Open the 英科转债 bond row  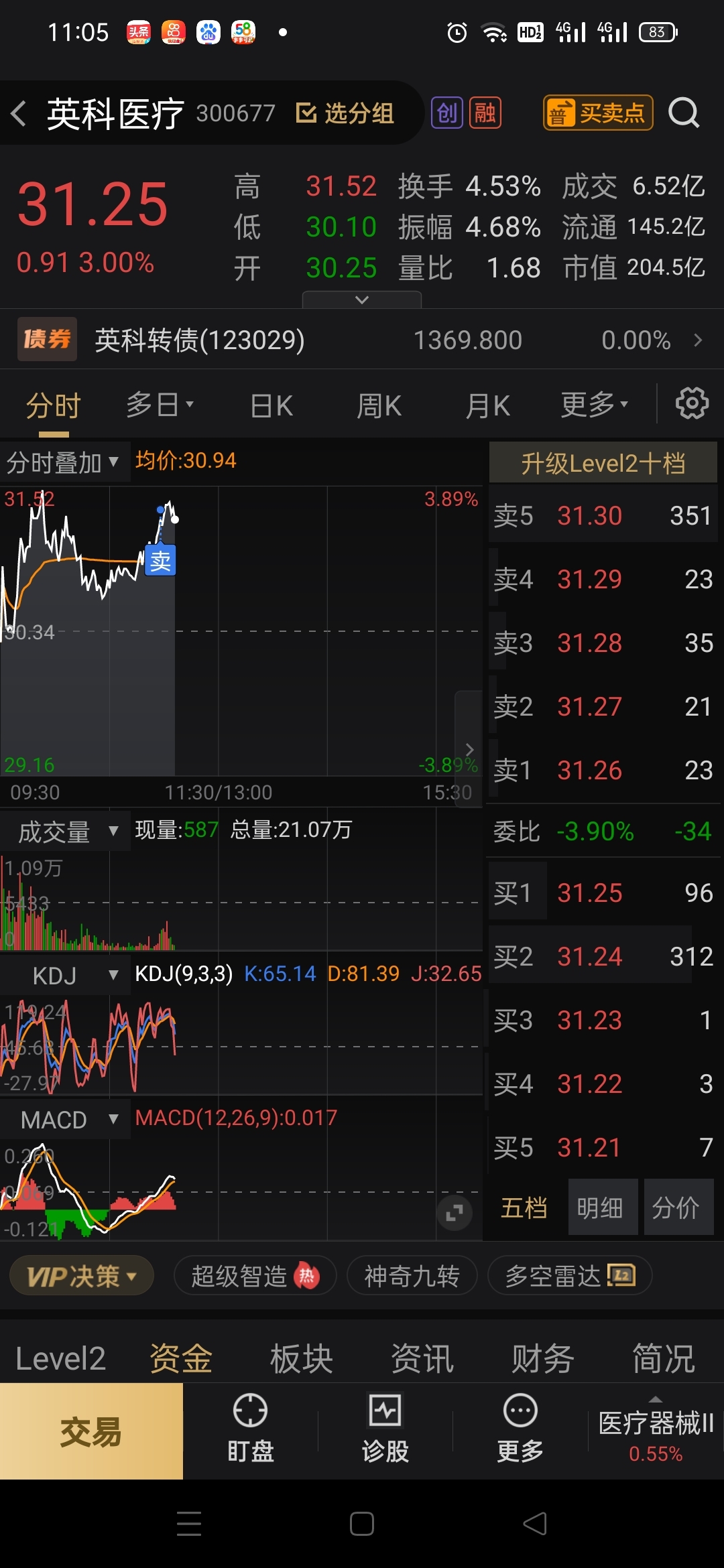pyautogui.click(x=362, y=340)
